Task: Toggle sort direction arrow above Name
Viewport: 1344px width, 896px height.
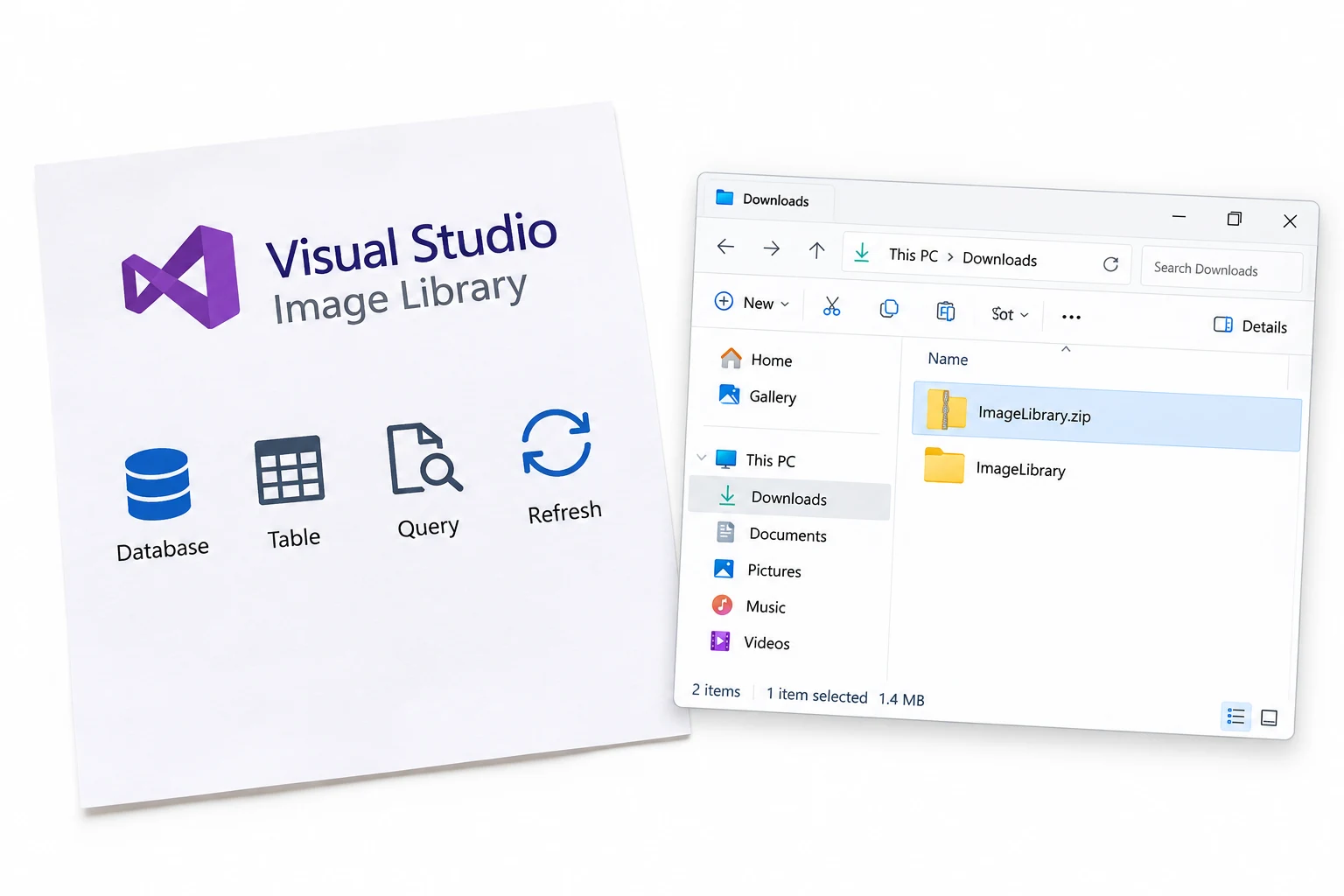Action: pyautogui.click(x=1066, y=349)
